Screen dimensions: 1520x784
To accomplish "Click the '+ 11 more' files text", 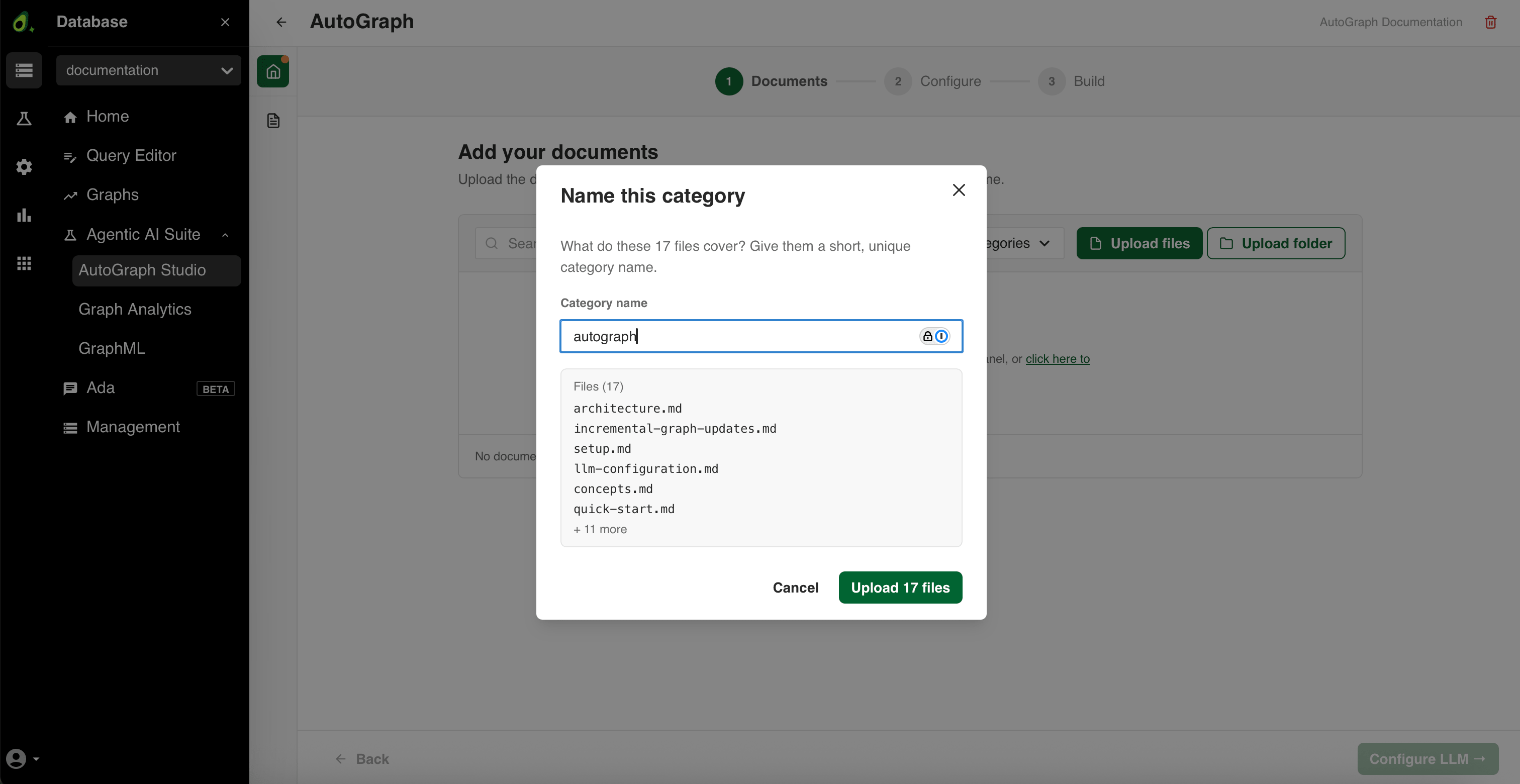I will point(600,529).
